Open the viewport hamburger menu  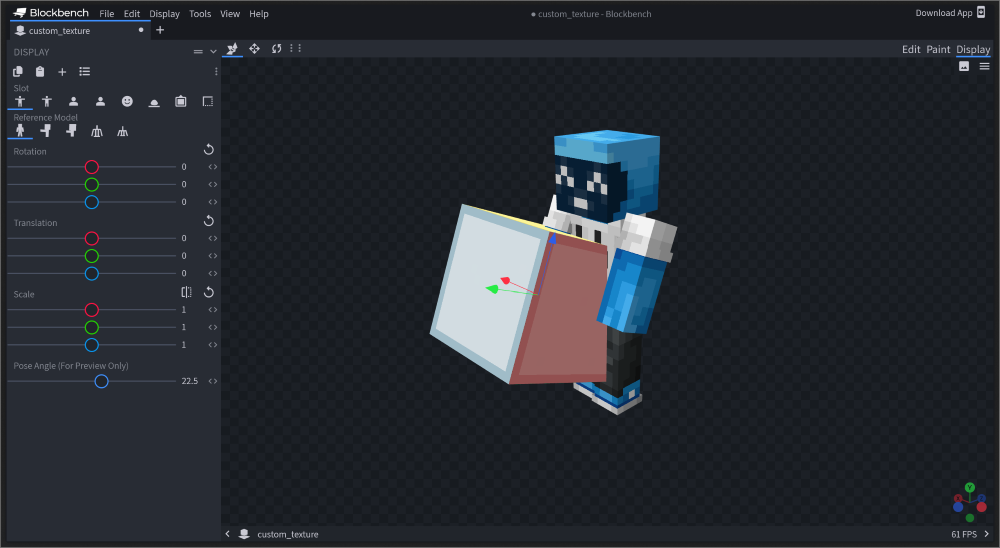point(985,67)
